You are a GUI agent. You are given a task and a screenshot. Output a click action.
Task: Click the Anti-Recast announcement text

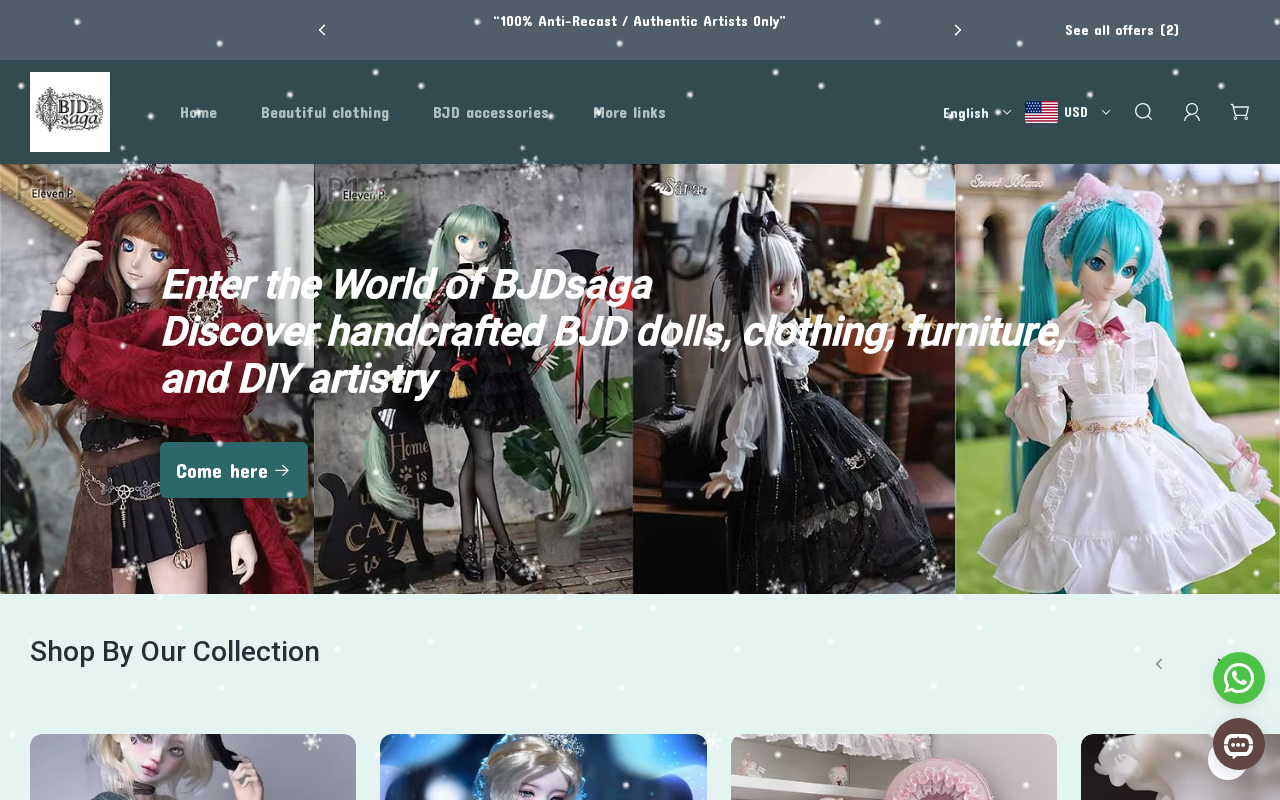point(640,21)
